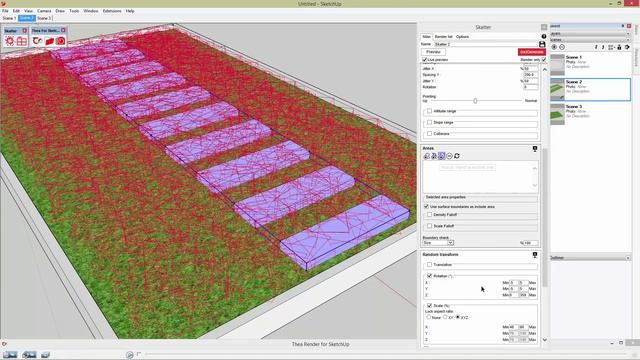Click the Skatter panel scroll down arrow

544,340
